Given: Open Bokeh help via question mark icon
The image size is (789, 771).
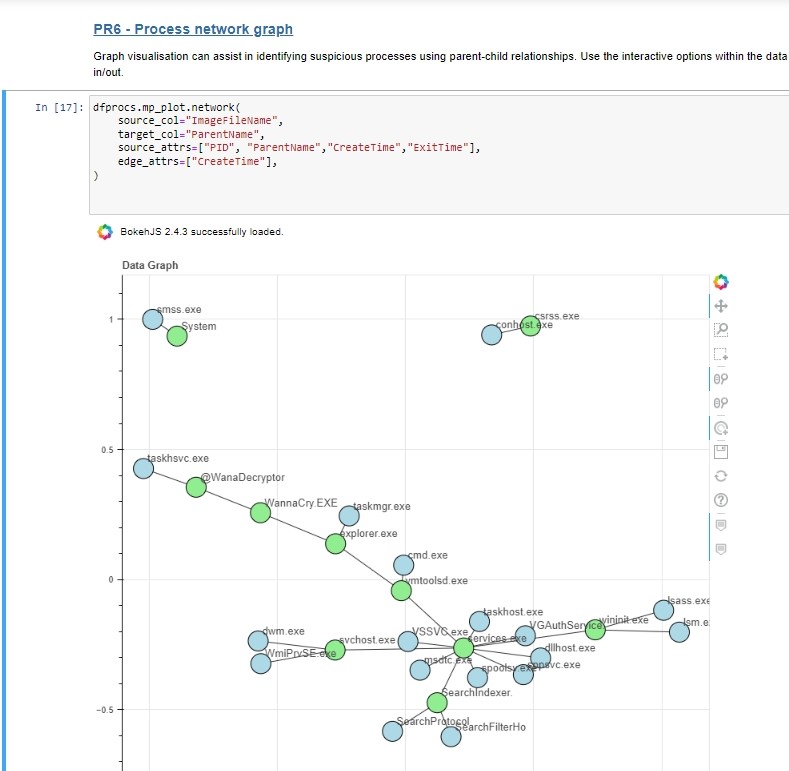Looking at the screenshot, I should coord(721,500).
